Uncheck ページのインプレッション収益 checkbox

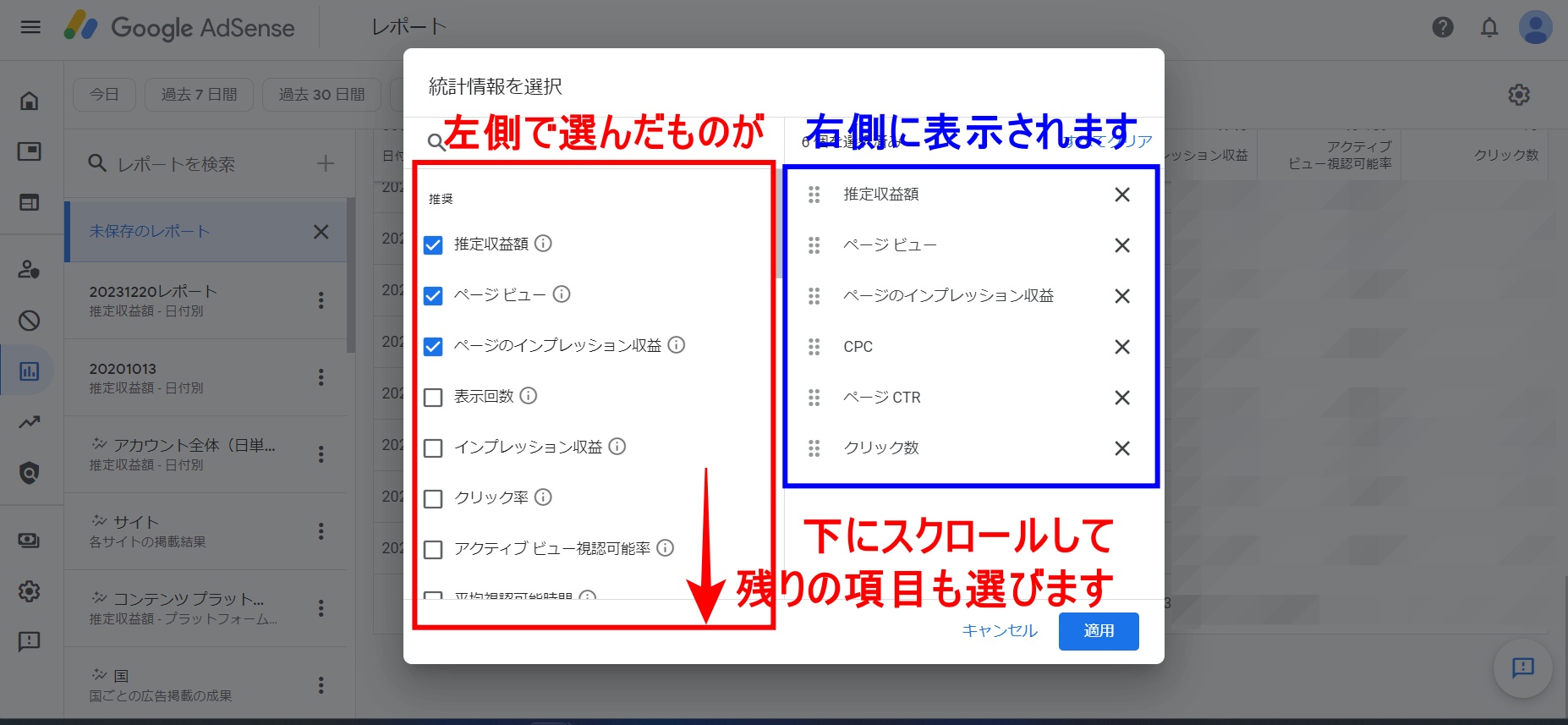coord(433,347)
